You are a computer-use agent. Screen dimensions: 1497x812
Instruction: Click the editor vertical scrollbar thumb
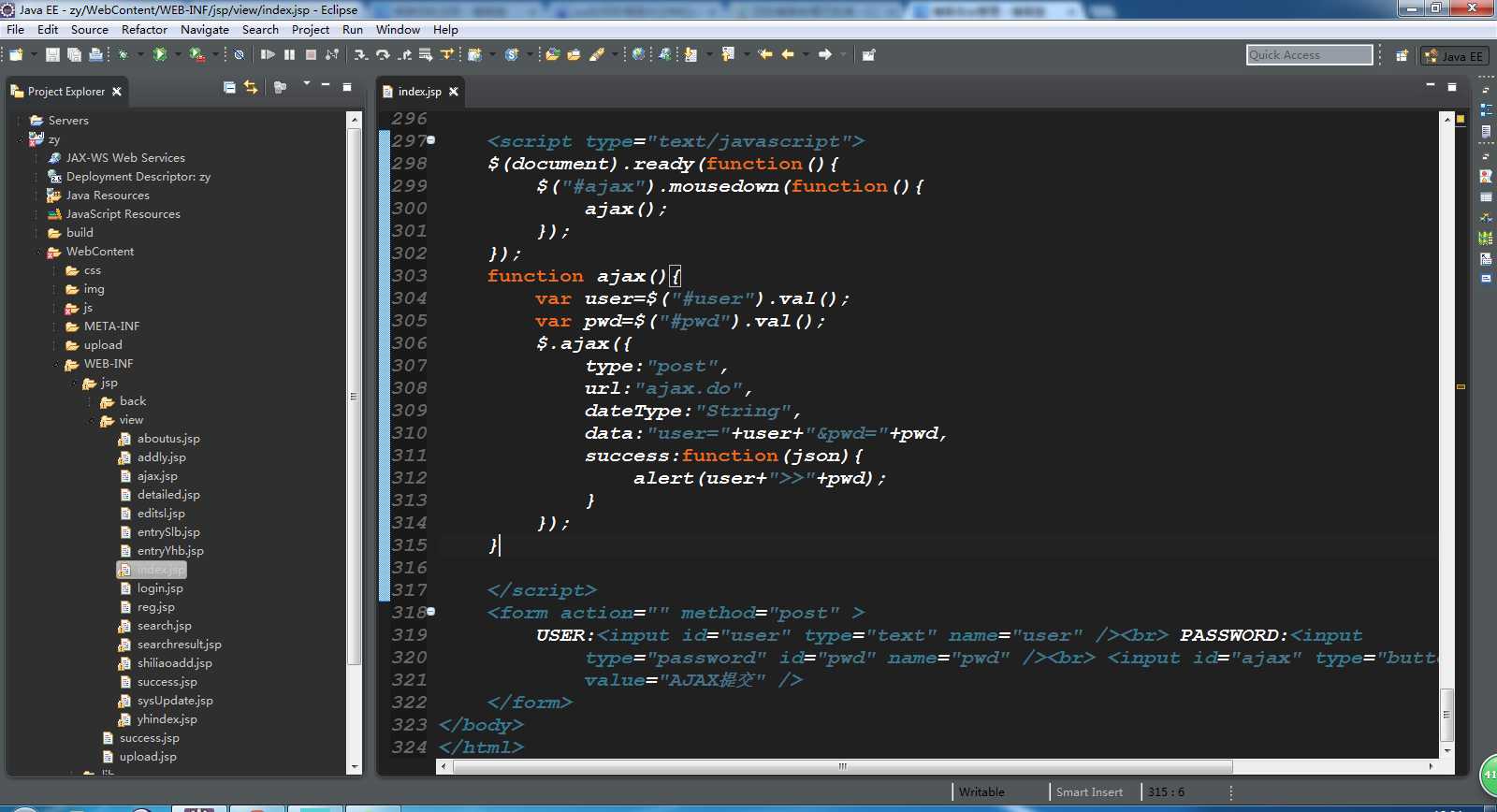(x=1446, y=715)
